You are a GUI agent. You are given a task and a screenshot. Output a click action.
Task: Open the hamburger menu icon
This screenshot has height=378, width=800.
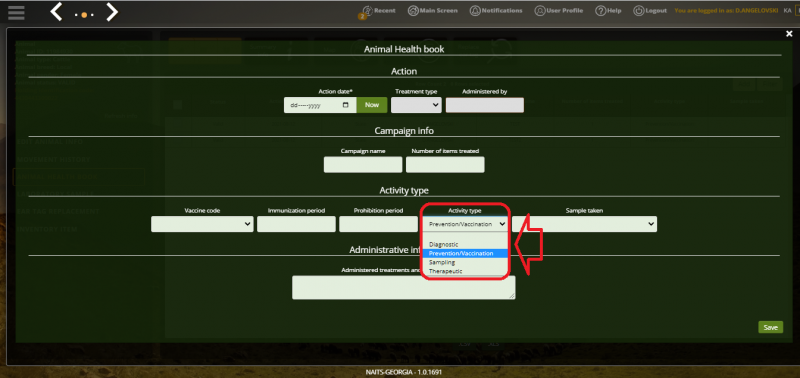pyautogui.click(x=16, y=12)
